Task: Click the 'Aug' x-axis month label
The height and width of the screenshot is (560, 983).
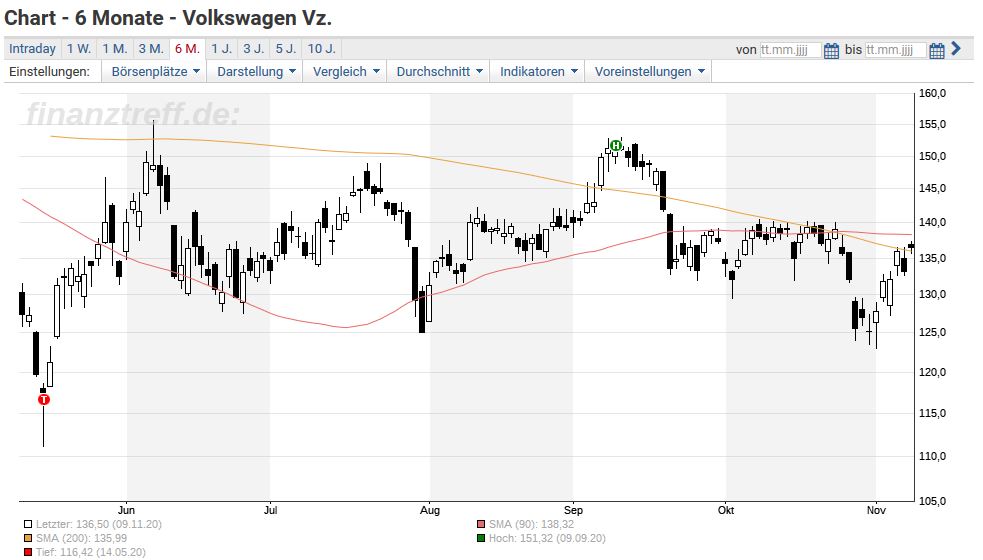Action: (429, 510)
